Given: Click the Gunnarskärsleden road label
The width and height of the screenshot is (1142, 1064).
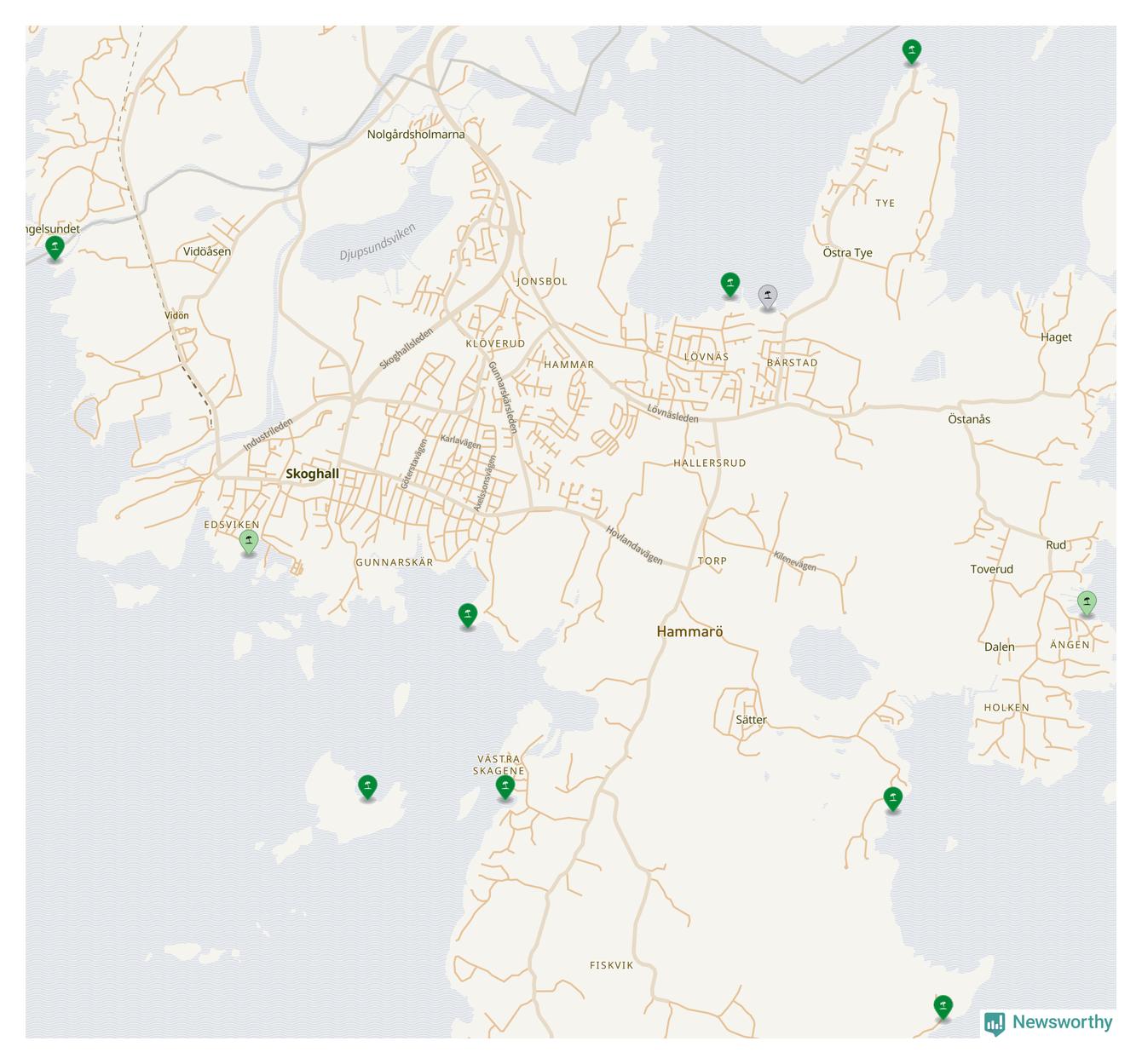Looking at the screenshot, I should [x=503, y=398].
